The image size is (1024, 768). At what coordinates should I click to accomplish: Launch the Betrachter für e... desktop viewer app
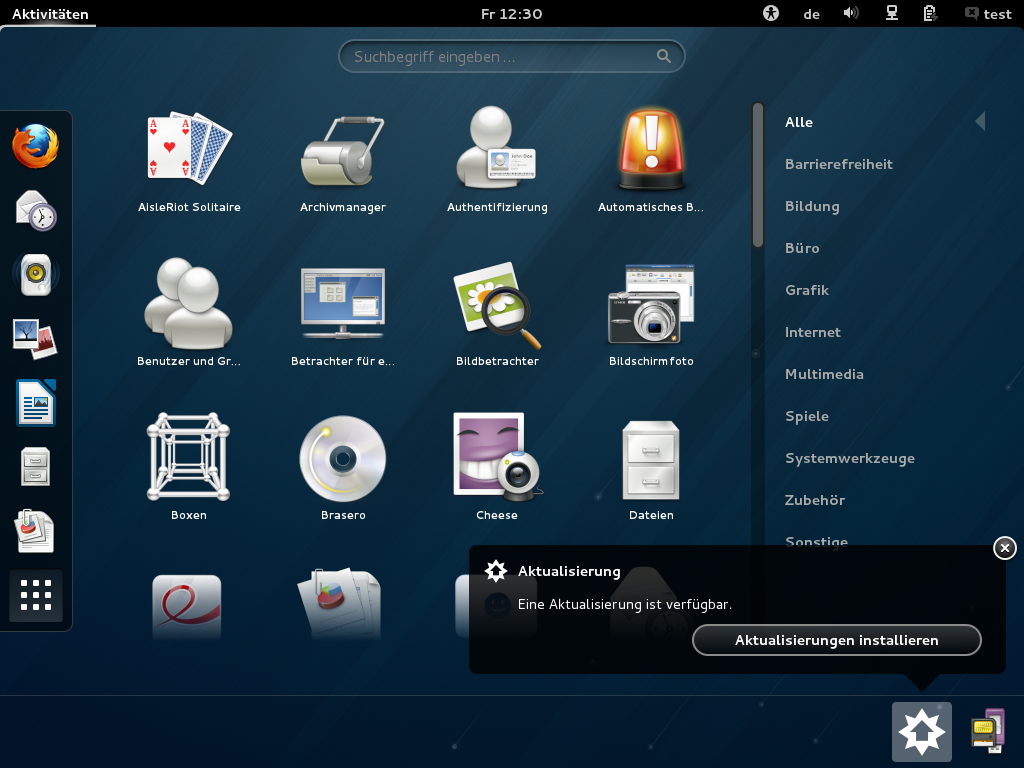tap(343, 313)
